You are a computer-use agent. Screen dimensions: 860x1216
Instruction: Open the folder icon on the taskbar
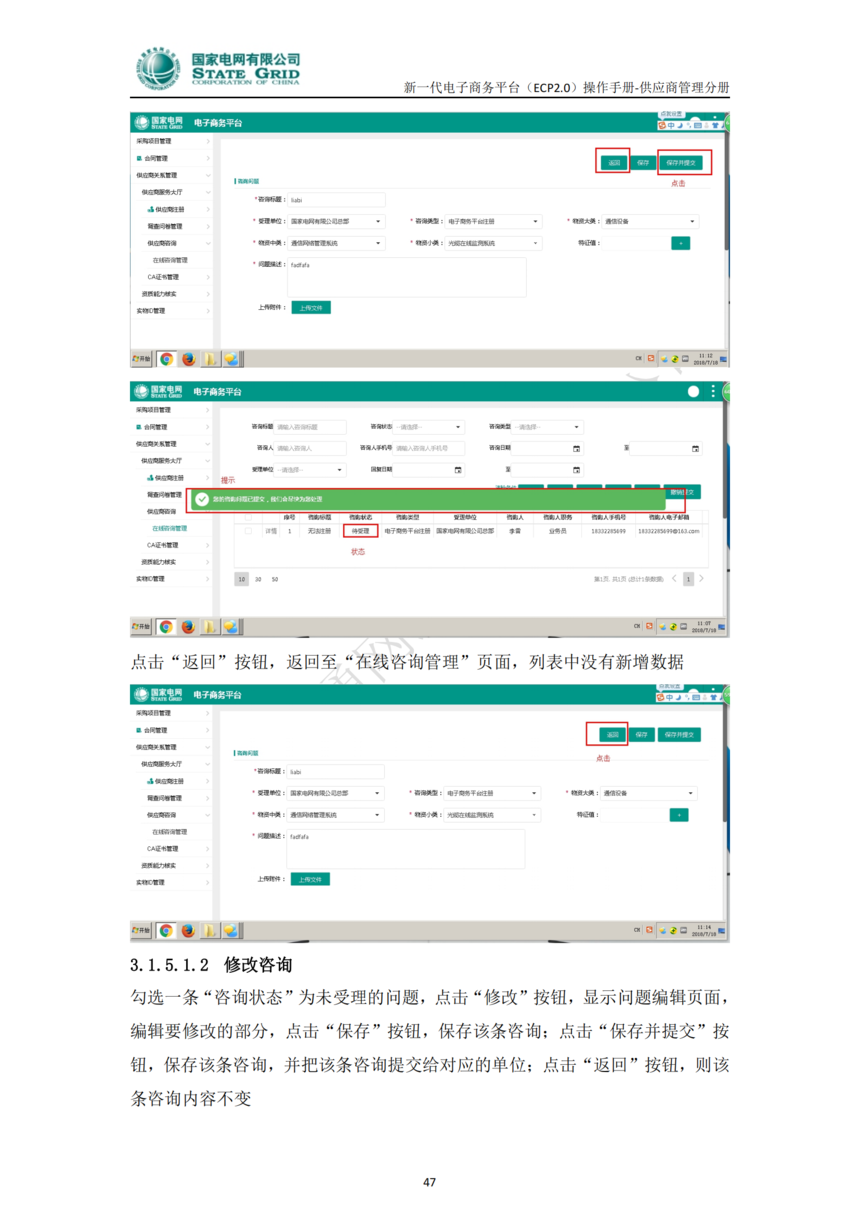pos(210,360)
